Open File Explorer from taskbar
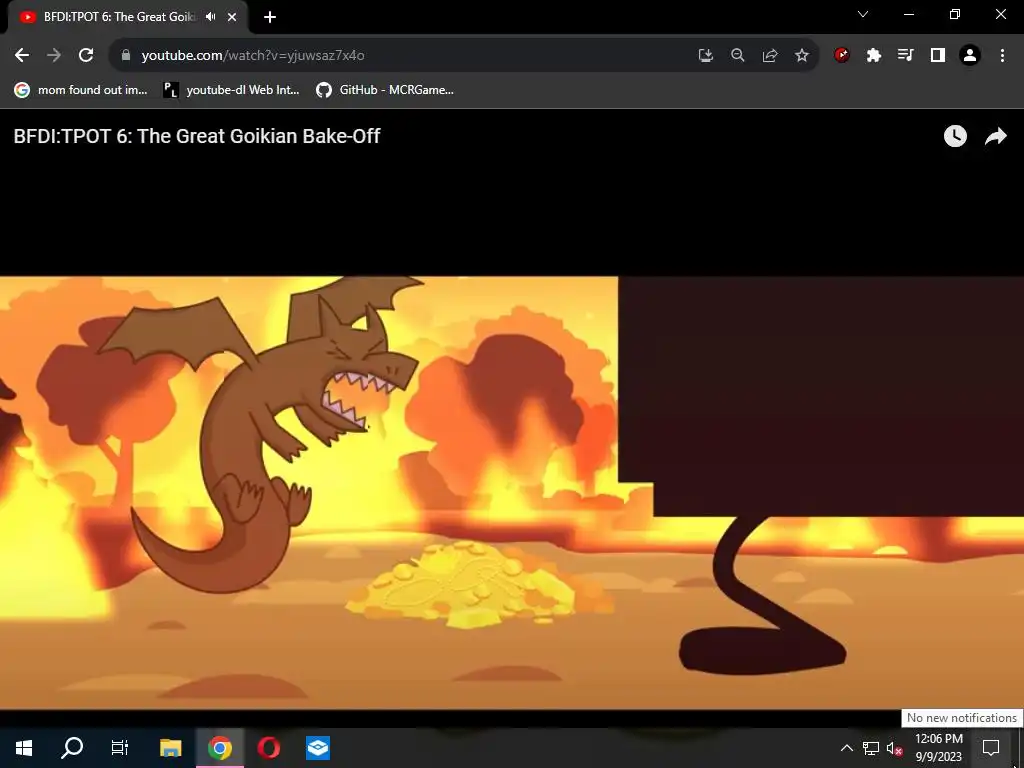Image resolution: width=1024 pixels, height=768 pixels. tap(170, 748)
